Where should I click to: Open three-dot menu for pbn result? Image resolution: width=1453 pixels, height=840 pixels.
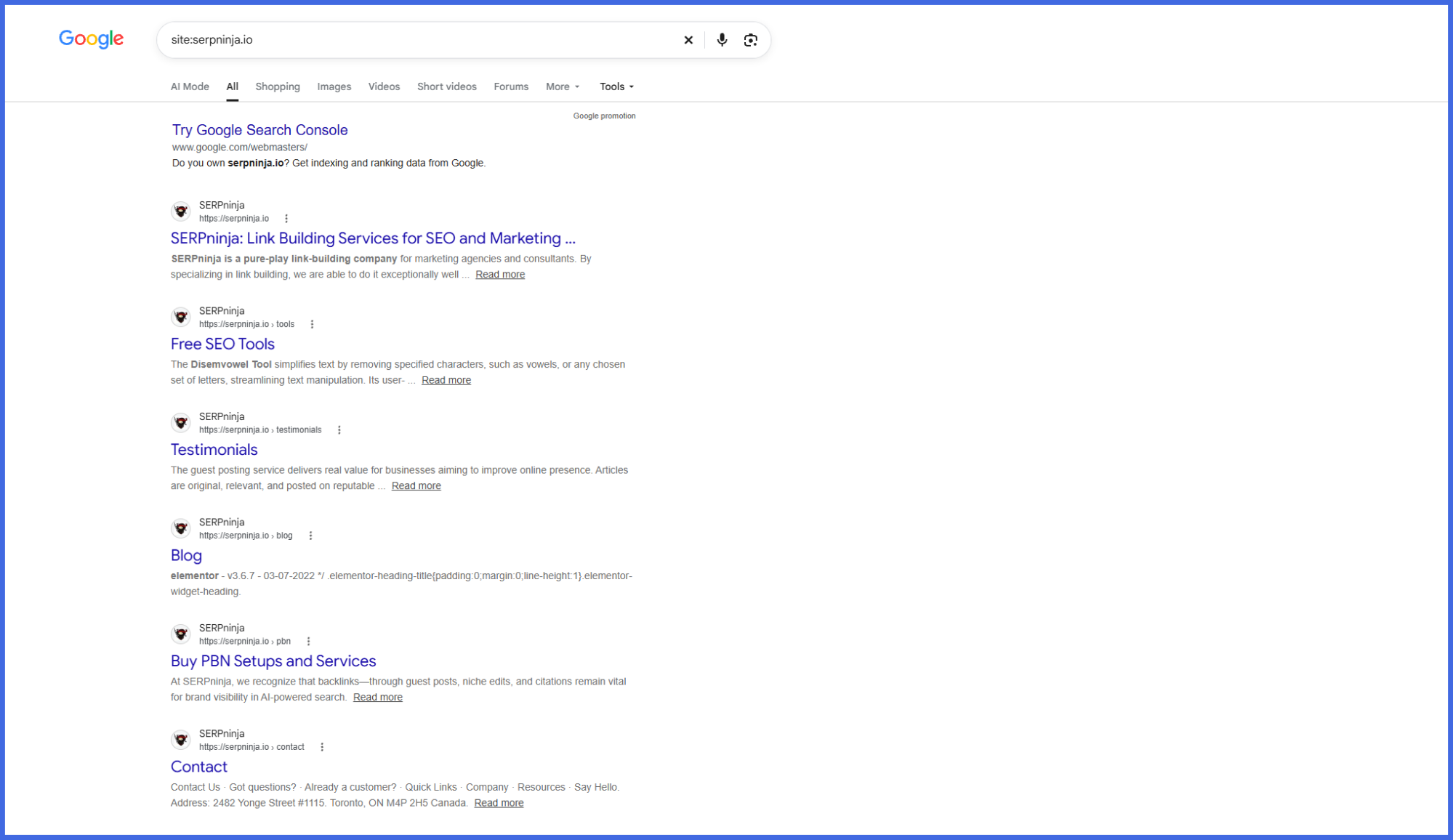[x=308, y=642]
